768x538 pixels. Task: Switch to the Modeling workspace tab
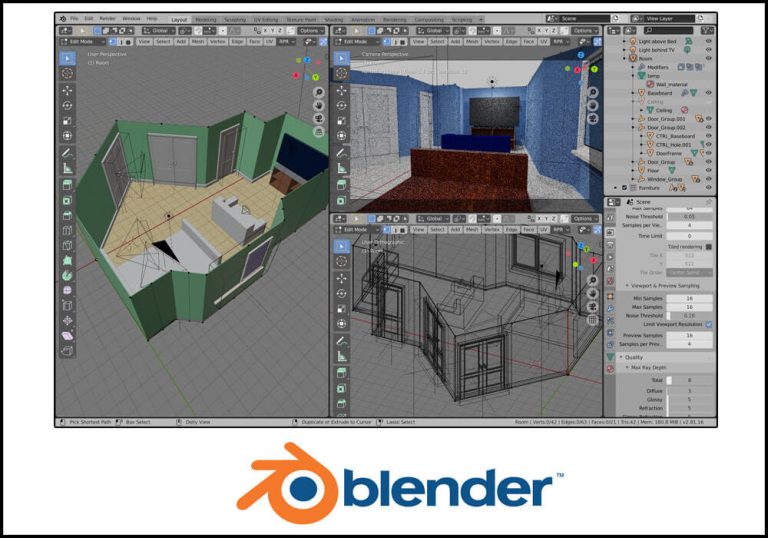(206, 20)
